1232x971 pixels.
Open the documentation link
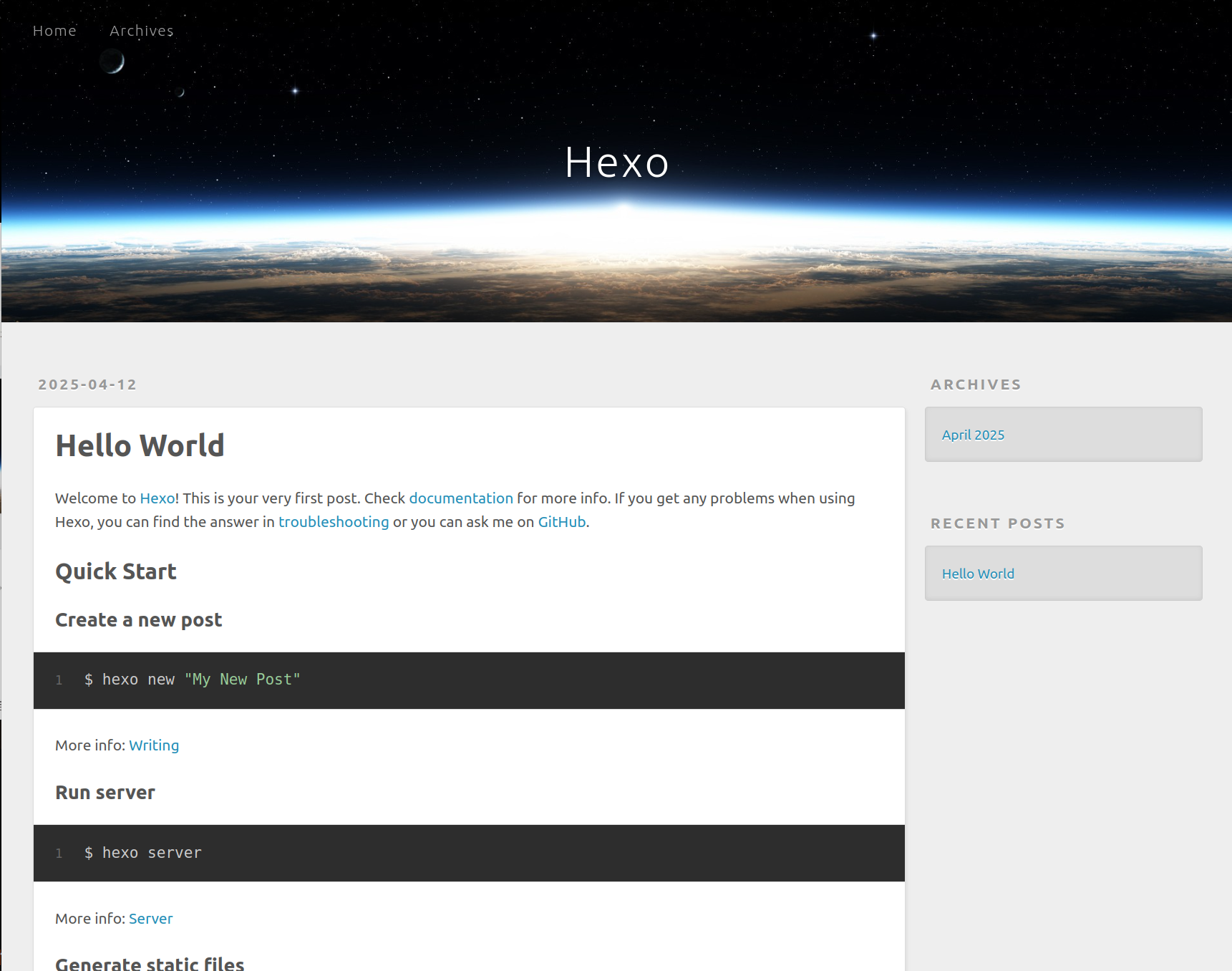(461, 498)
